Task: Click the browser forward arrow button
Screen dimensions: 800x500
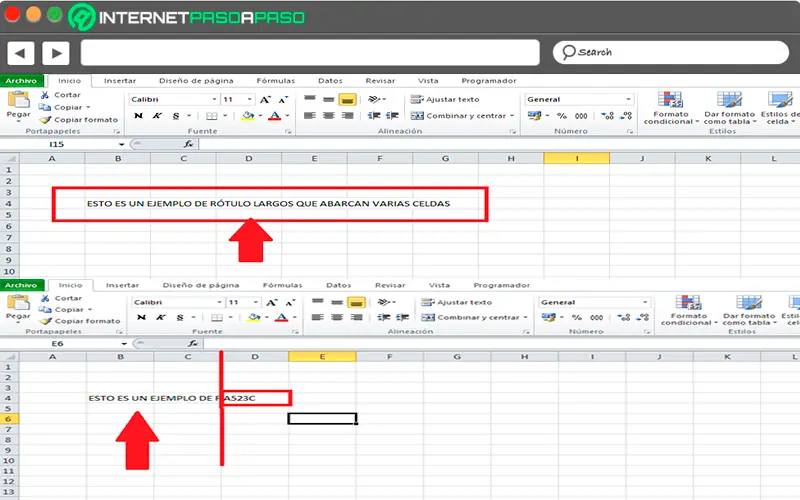Action: click(x=56, y=53)
